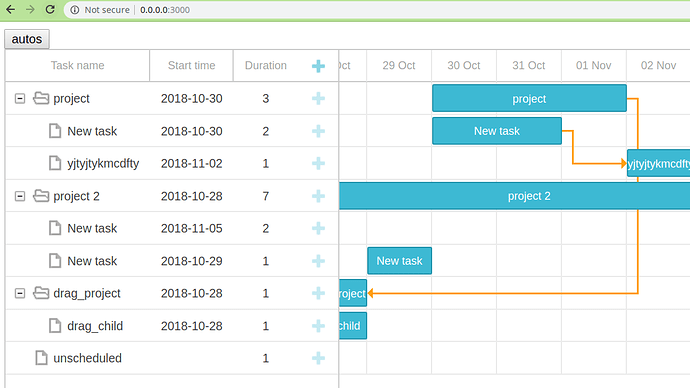Click plus icon on unscheduled row
This screenshot has height=388, width=690.
click(318, 358)
